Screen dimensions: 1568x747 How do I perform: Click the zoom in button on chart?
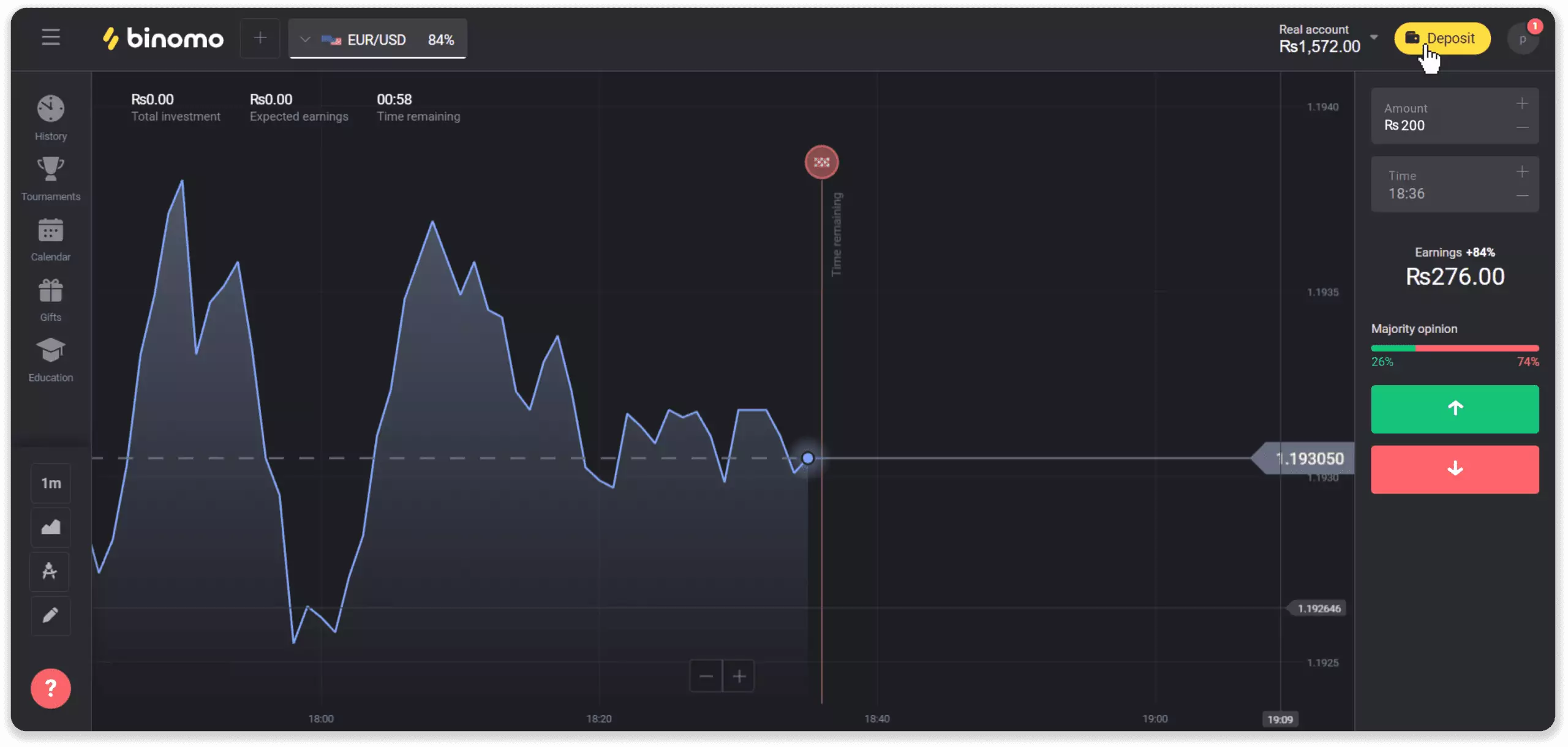739,676
